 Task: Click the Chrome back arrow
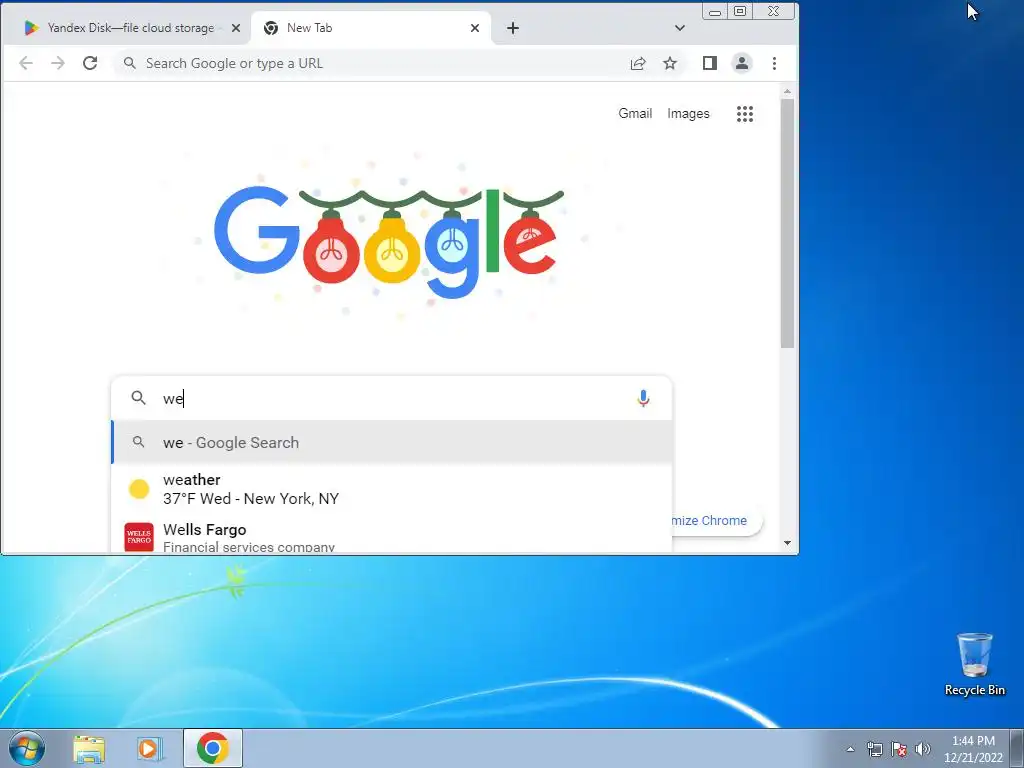click(26, 63)
